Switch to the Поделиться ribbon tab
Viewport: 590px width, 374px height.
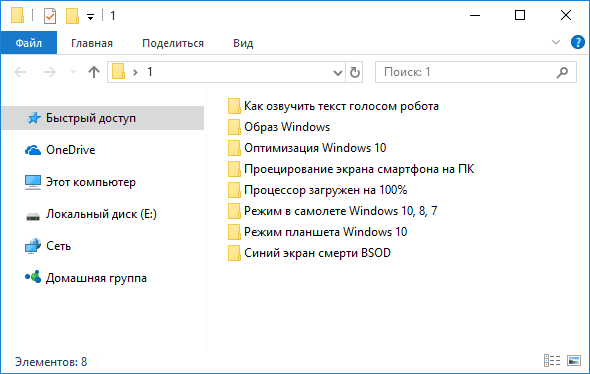pos(173,43)
